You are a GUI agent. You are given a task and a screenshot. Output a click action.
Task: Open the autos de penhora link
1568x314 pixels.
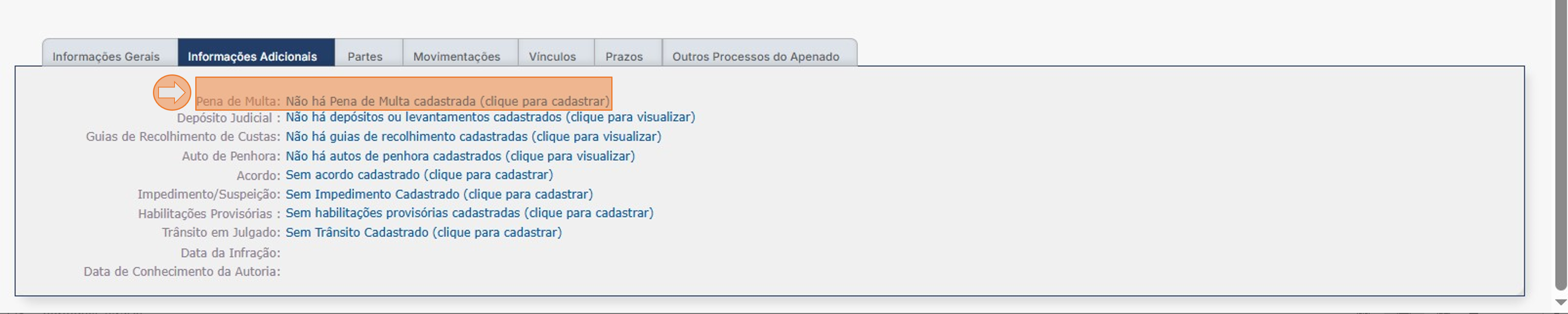click(460, 156)
